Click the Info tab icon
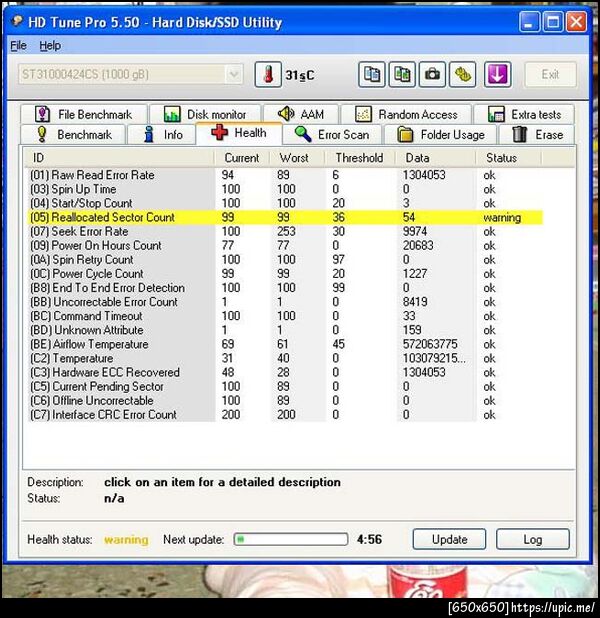The height and width of the screenshot is (618, 600). coord(149,134)
